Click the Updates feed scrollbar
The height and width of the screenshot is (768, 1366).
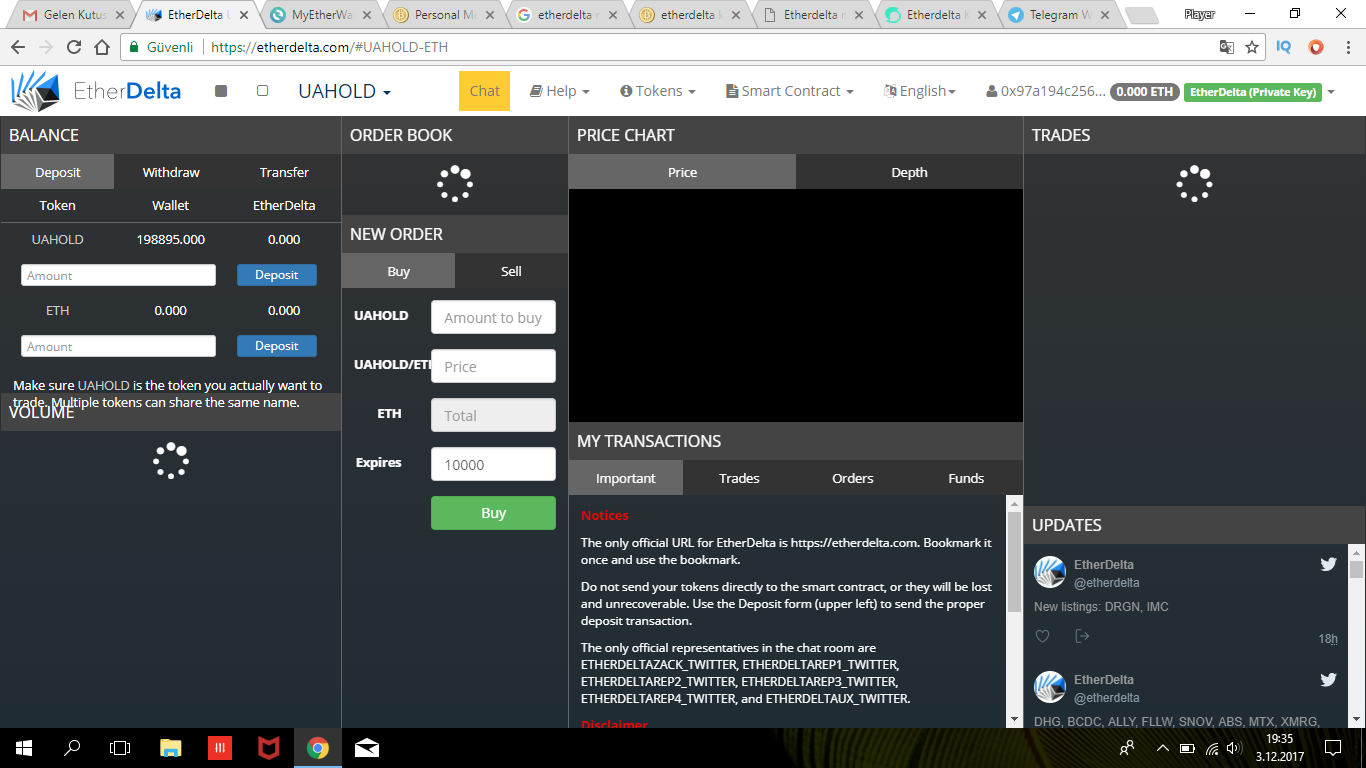point(1356,570)
